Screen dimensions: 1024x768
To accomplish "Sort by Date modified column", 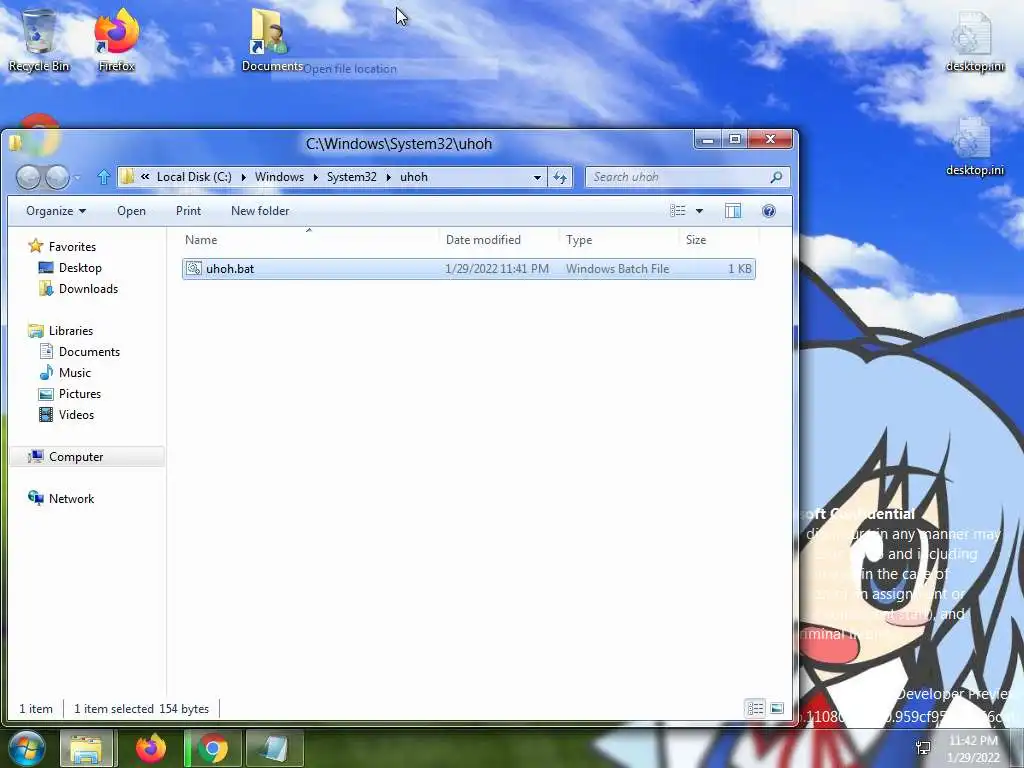I will coord(498,240).
